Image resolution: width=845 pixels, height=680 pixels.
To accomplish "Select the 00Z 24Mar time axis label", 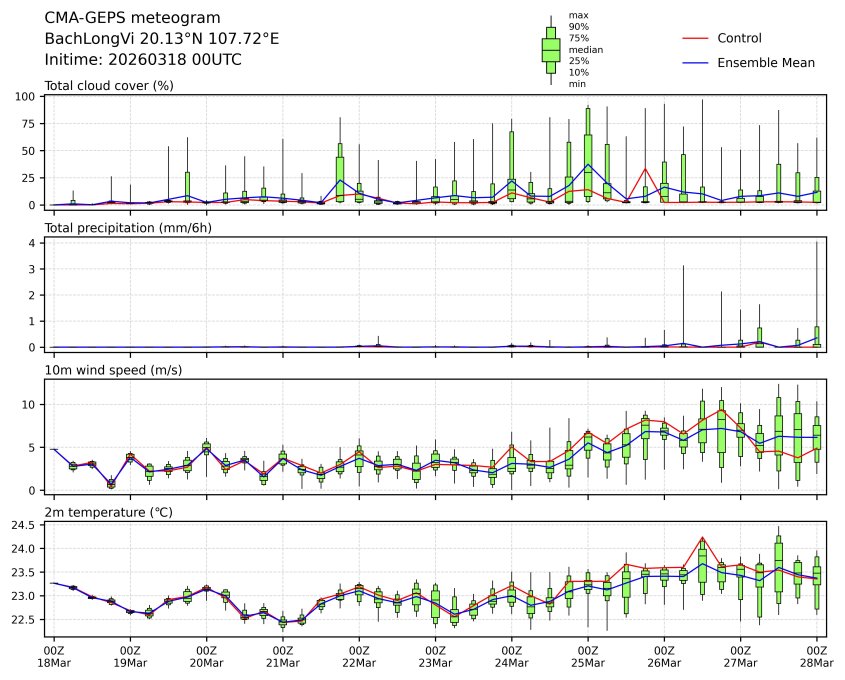I will click(512, 657).
